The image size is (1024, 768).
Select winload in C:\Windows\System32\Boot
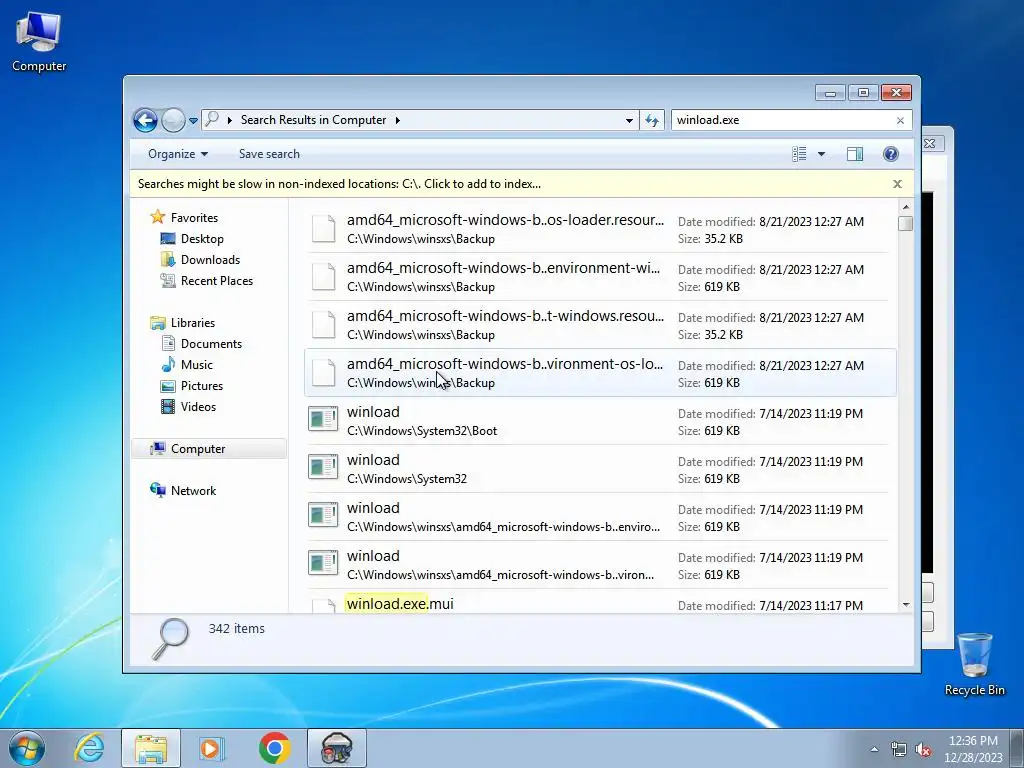tap(598, 421)
